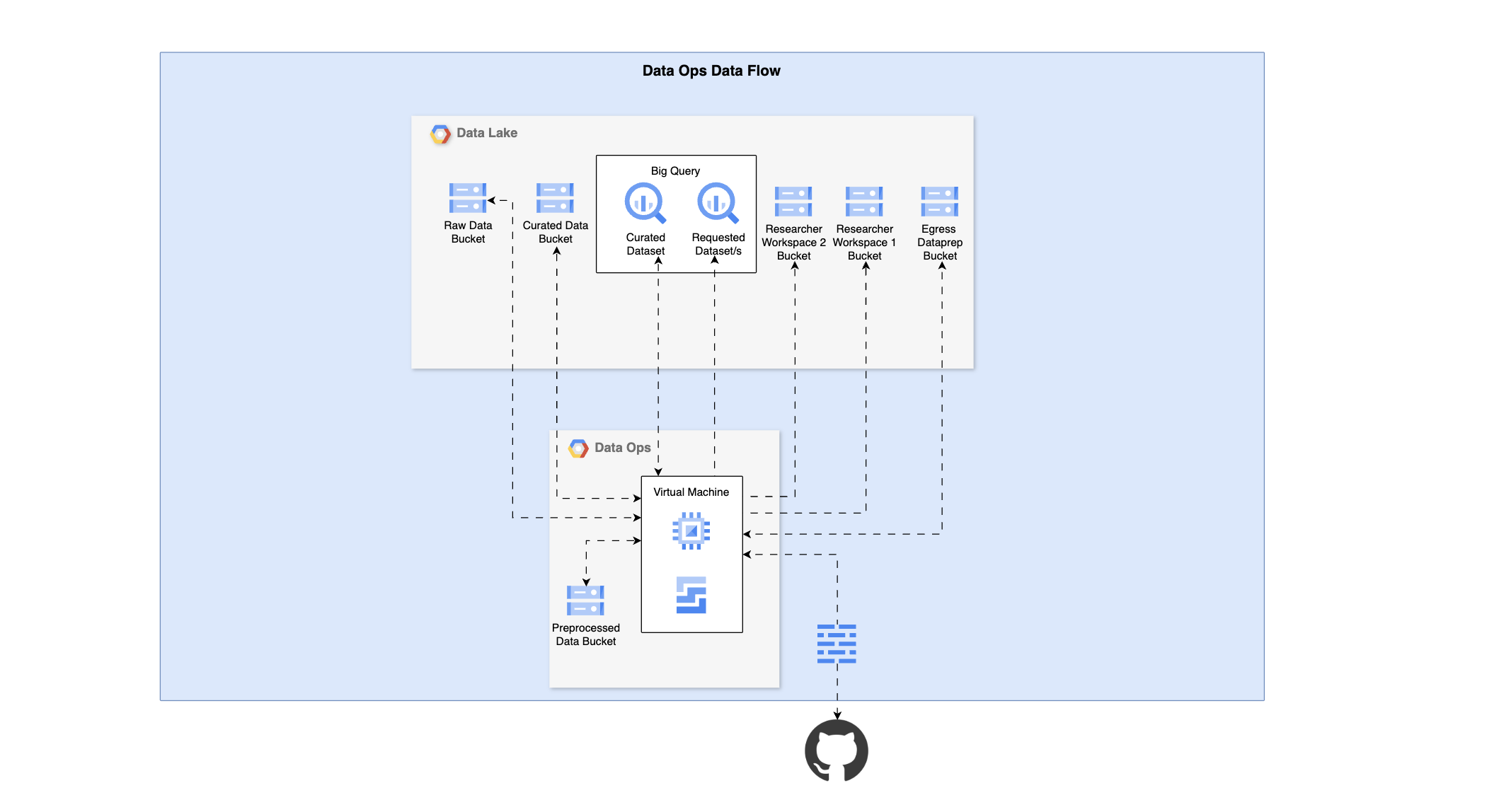Select the Curated Data Bucket icon
1499x812 pixels.
pos(555,198)
